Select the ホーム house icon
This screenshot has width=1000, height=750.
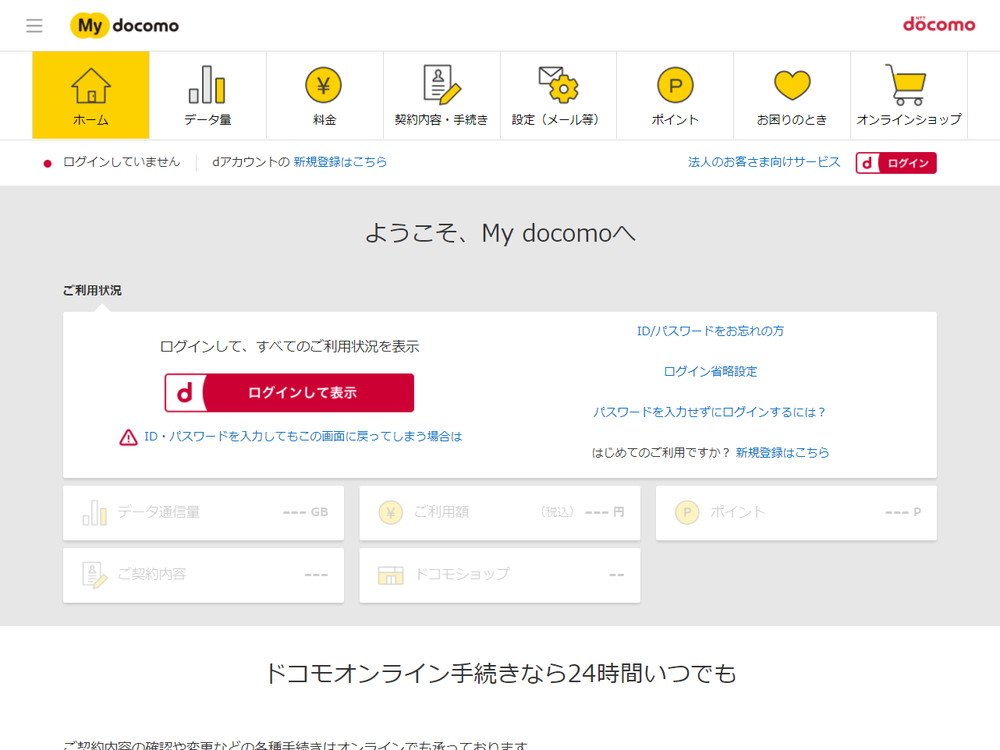[x=91, y=85]
